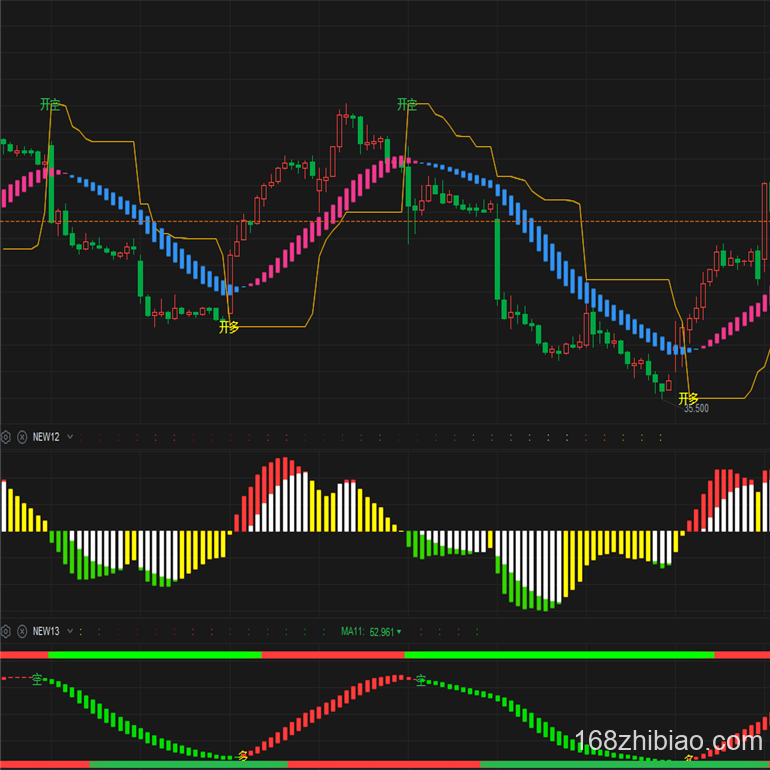The image size is (770, 770).
Task: Open the MA11 52.961 value dropdown
Action: point(399,632)
